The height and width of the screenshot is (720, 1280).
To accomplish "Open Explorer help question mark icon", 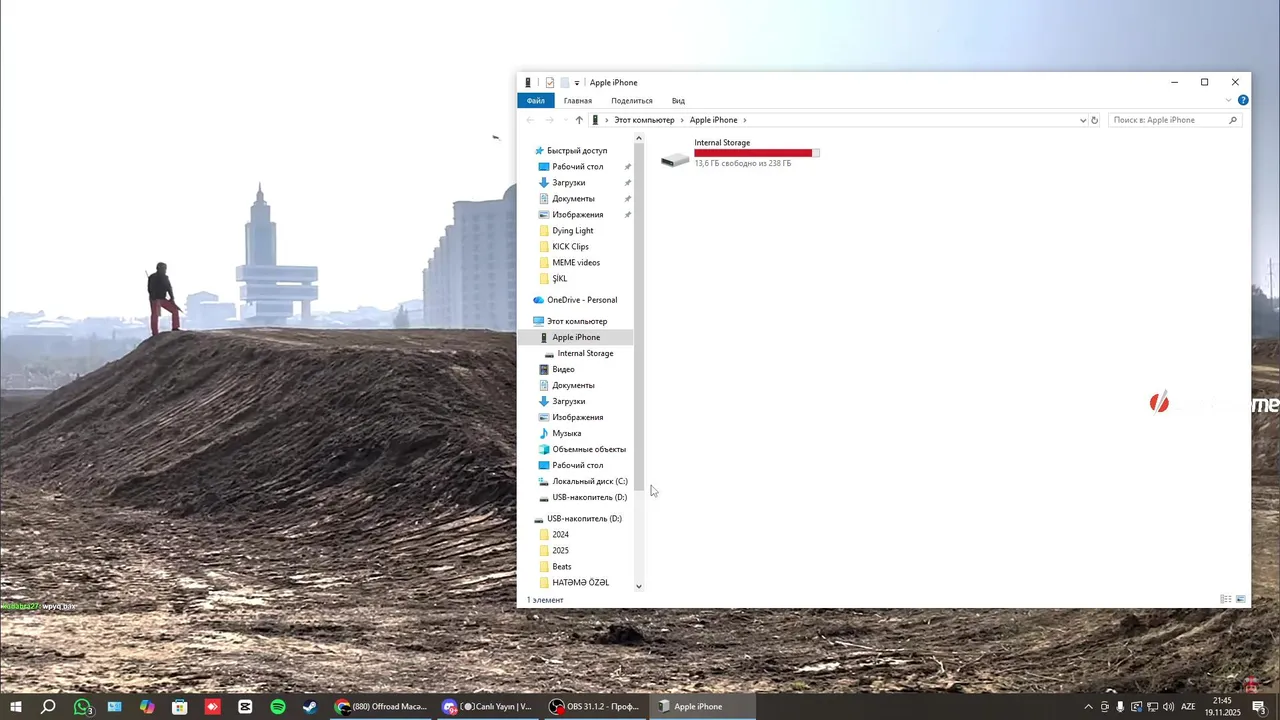I will [x=1243, y=101].
